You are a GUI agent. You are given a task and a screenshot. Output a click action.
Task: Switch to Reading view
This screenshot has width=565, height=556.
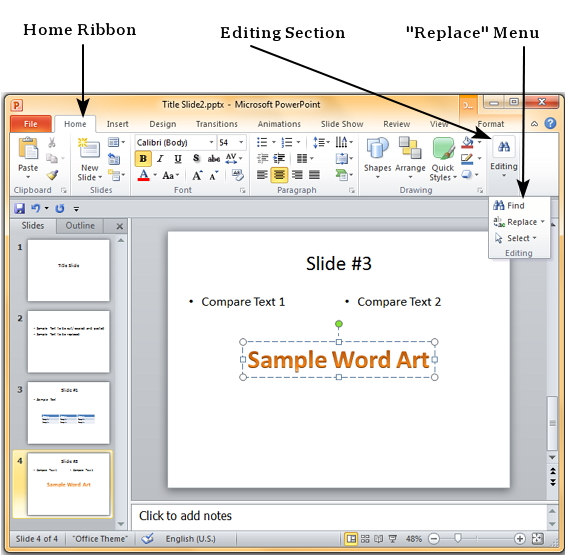click(378, 539)
